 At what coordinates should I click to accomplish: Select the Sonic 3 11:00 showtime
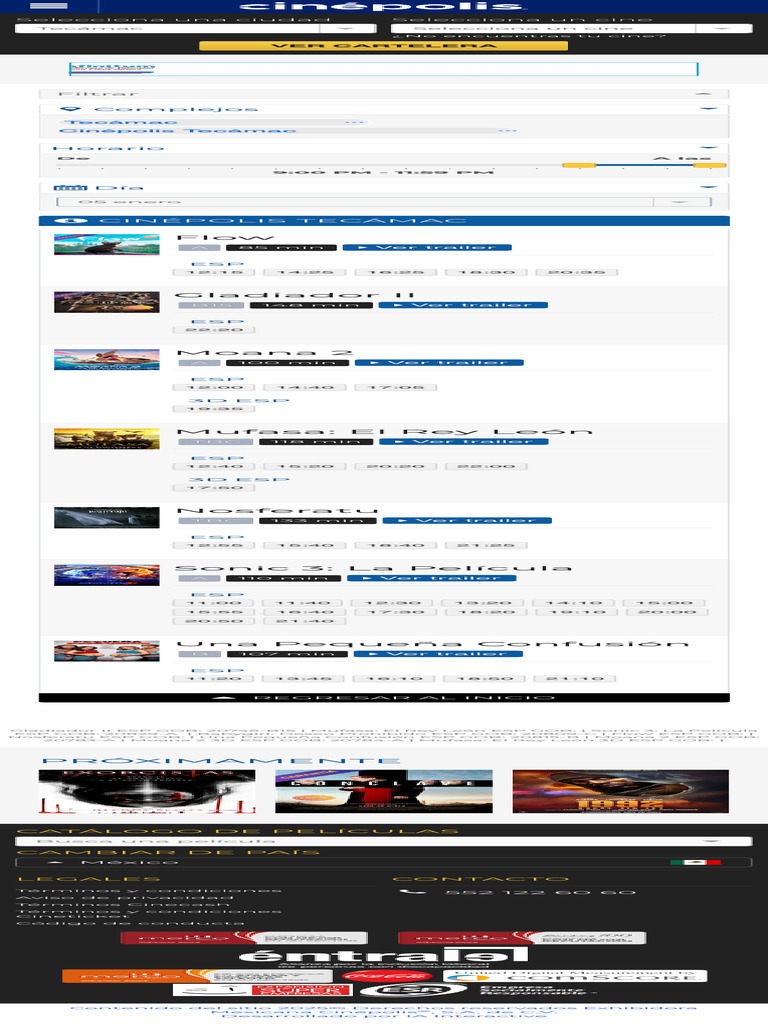pos(214,603)
